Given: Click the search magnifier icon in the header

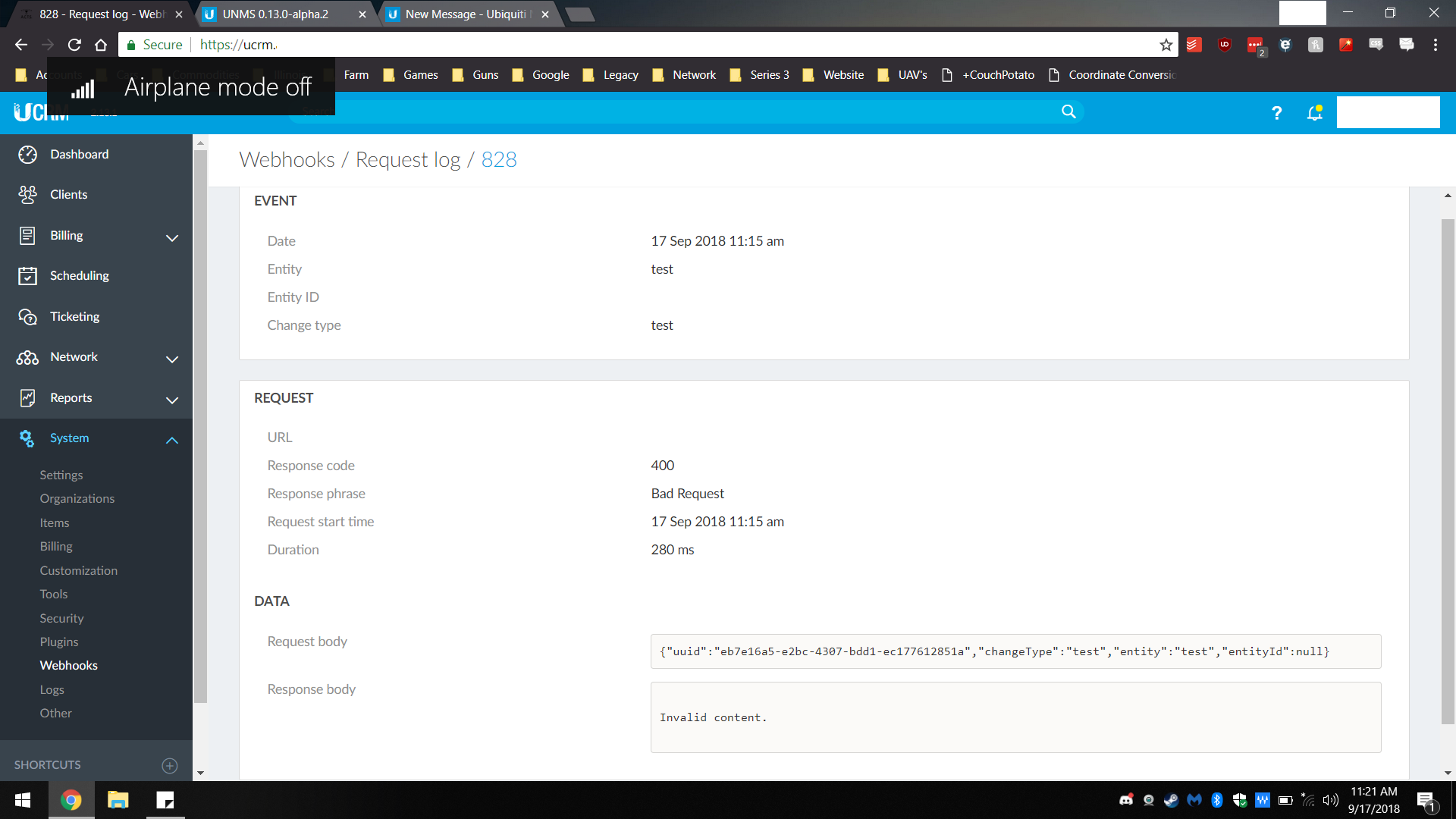Looking at the screenshot, I should pyautogui.click(x=1068, y=112).
